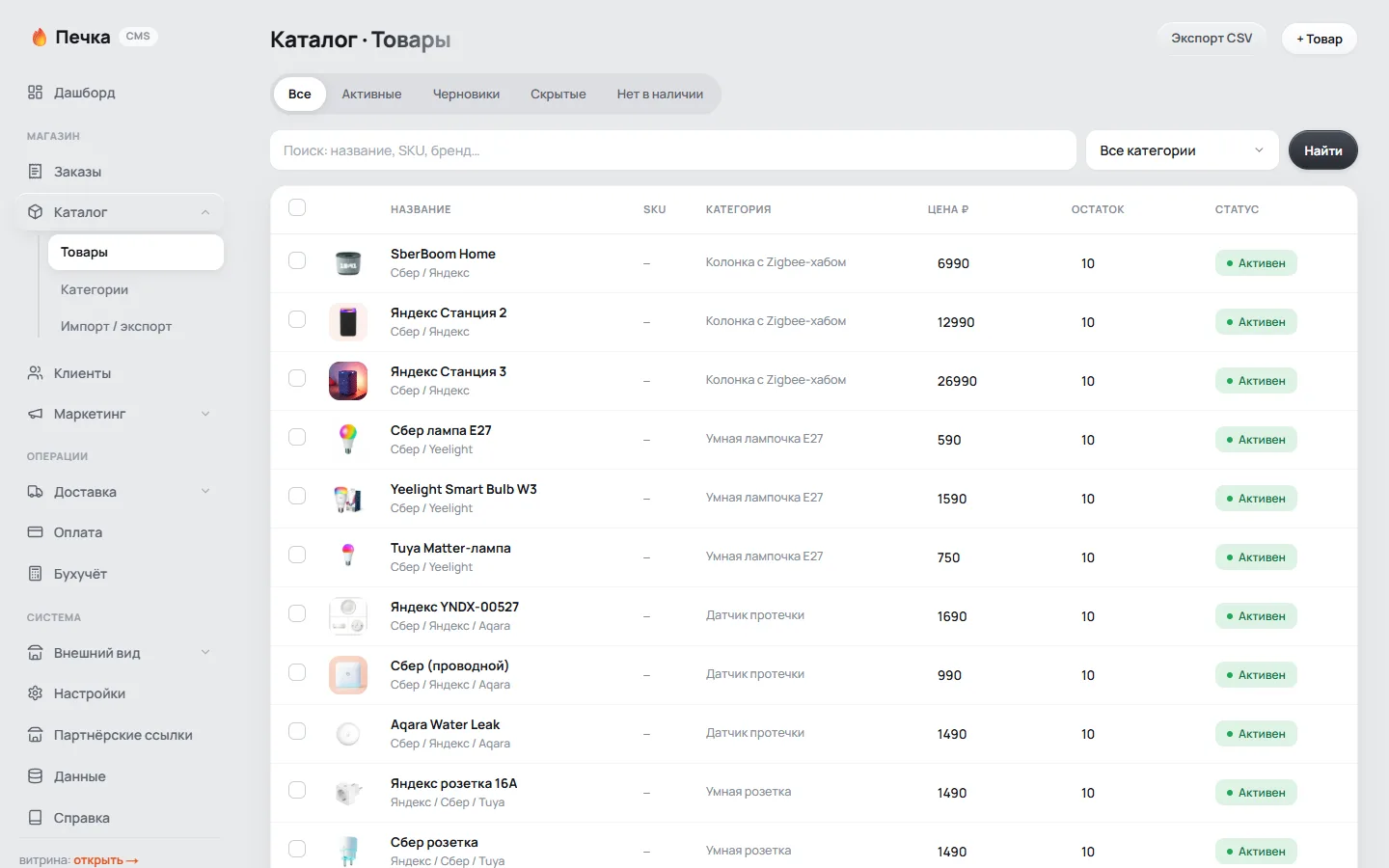Click the Каталог box icon
The width and height of the screenshot is (1389, 868).
point(36,212)
